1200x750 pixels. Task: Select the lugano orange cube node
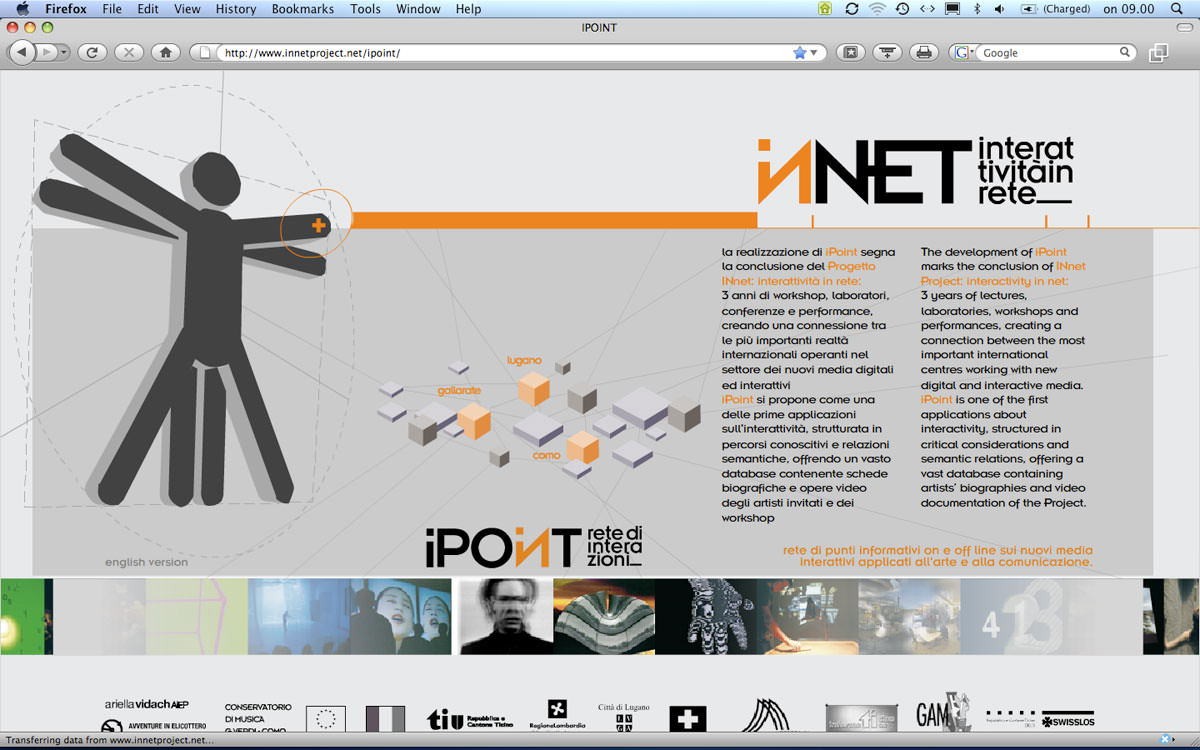(534, 388)
